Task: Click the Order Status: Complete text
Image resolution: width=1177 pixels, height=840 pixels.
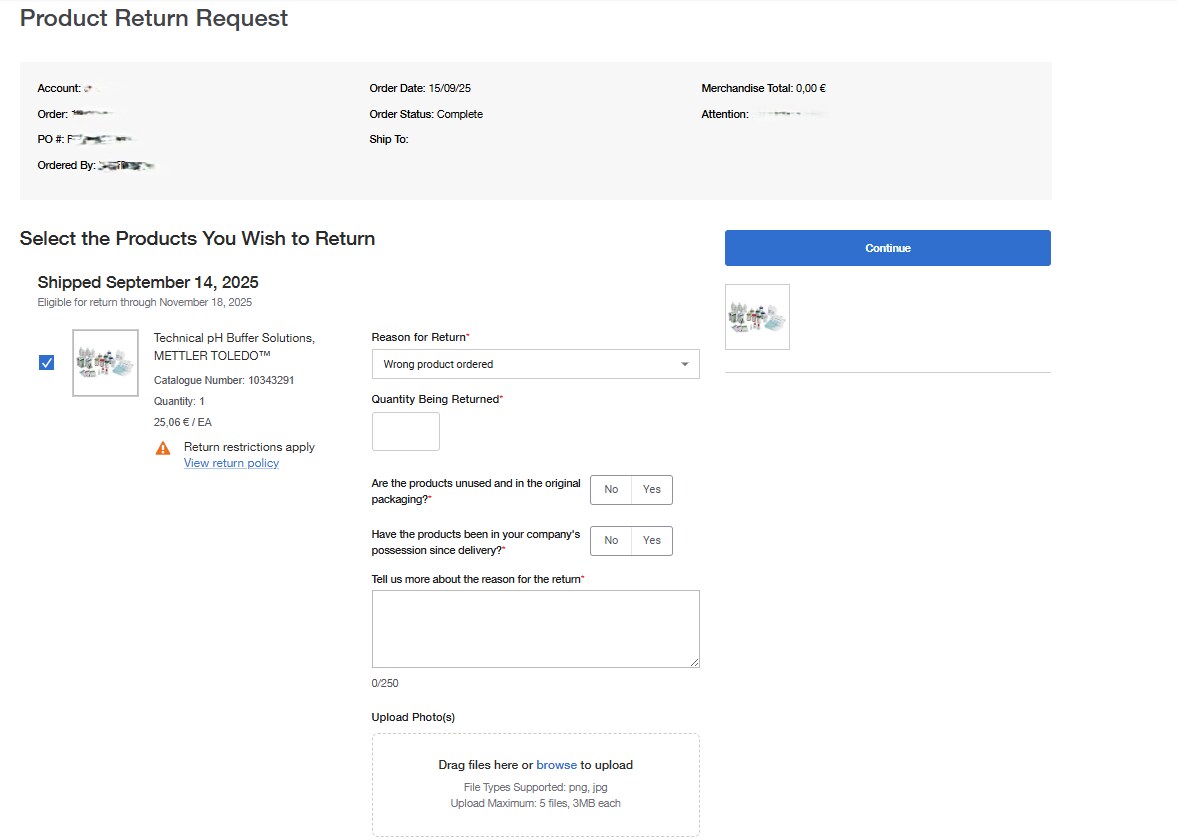Action: coord(427,114)
